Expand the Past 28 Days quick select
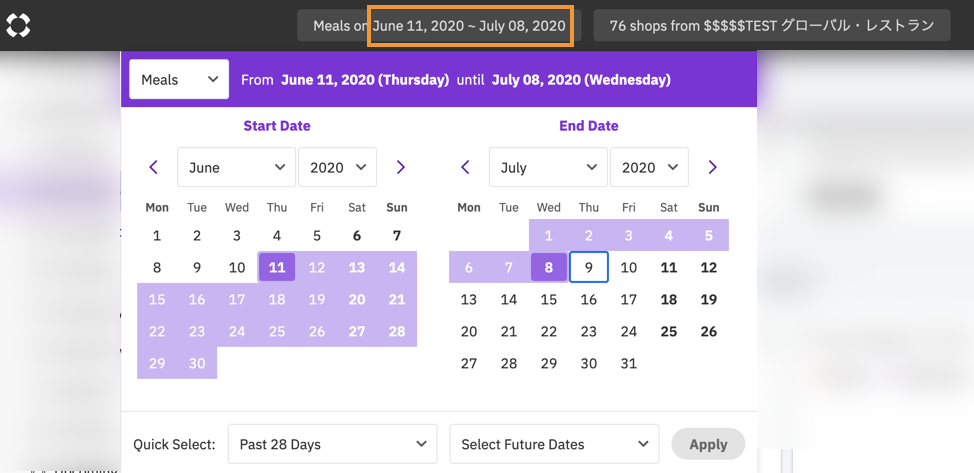Viewport: 974px width, 473px height. tap(332, 444)
